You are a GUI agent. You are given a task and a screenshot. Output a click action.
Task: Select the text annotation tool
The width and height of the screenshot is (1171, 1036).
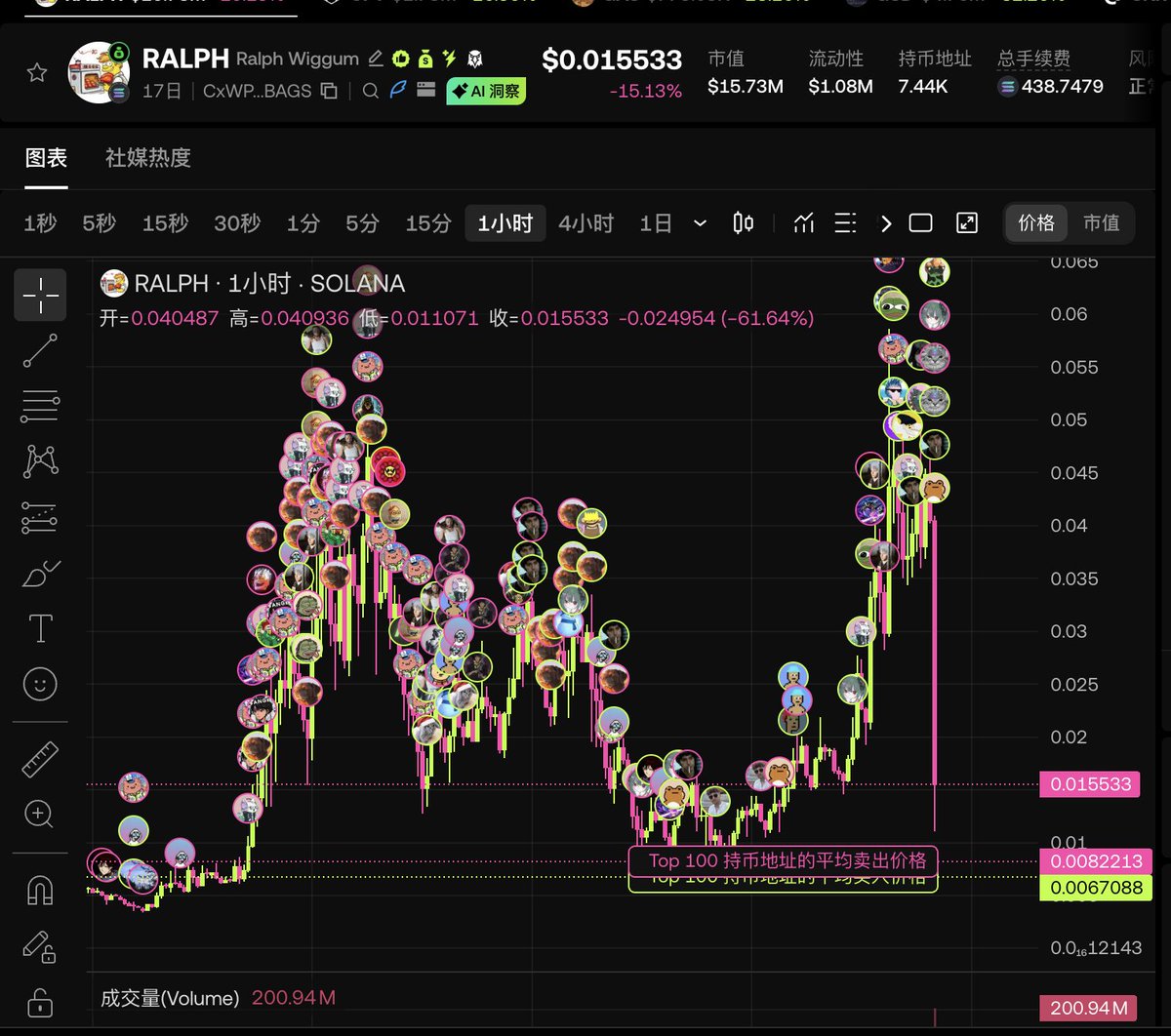pos(40,628)
